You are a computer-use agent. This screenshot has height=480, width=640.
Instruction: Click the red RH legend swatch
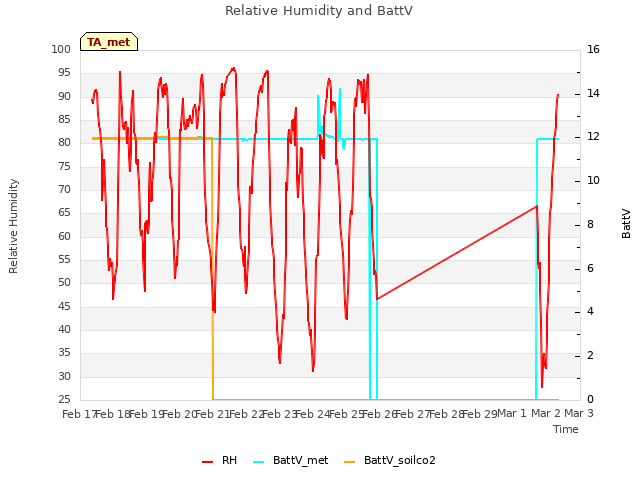pyautogui.click(x=207, y=462)
